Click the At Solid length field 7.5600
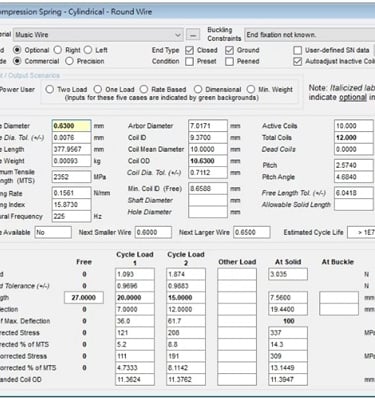This screenshot has width=375, height=398. pos(288,298)
